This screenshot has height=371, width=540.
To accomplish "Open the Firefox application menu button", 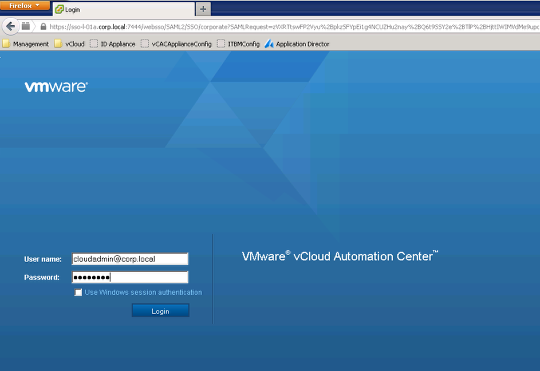I will pyautogui.click(x=25, y=5).
